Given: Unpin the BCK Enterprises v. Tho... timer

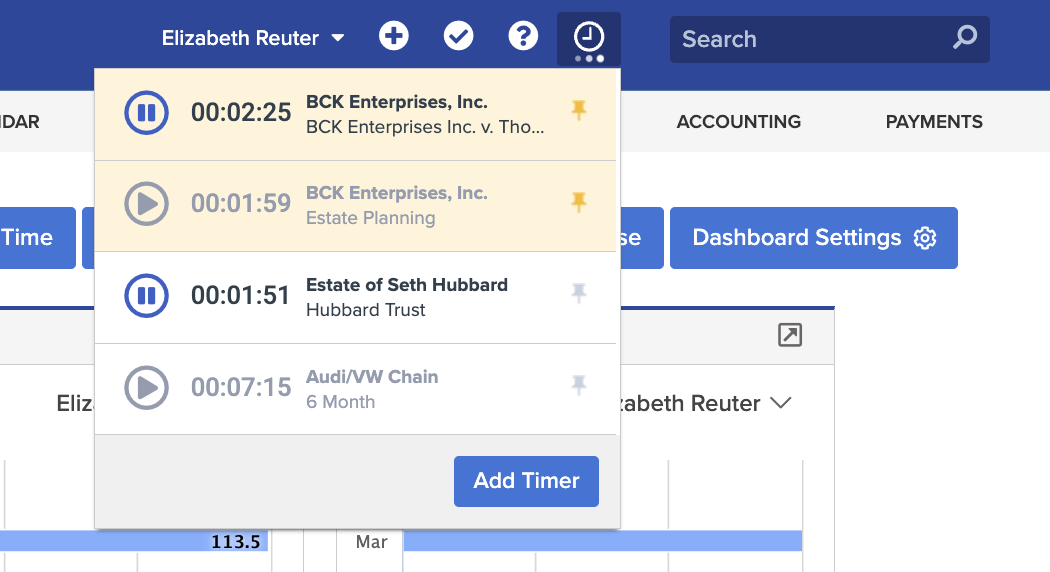Looking at the screenshot, I should [x=579, y=110].
